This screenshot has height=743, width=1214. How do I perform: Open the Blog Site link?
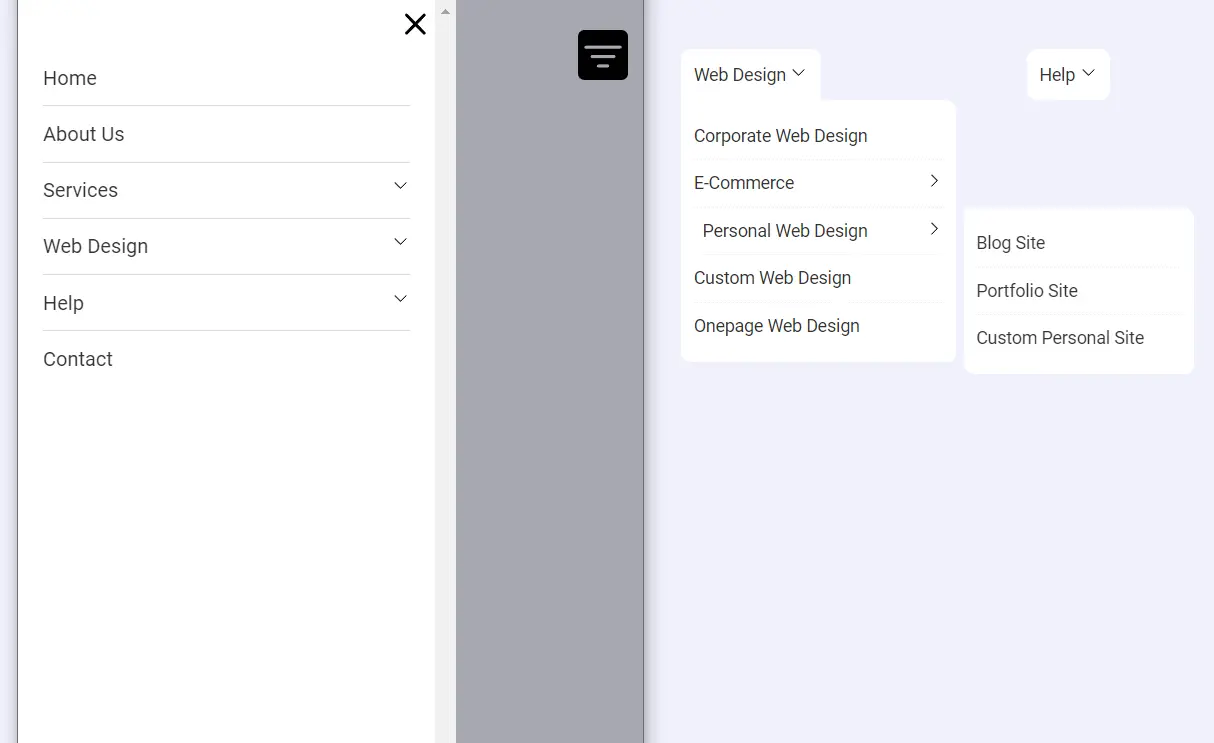pyautogui.click(x=1010, y=242)
